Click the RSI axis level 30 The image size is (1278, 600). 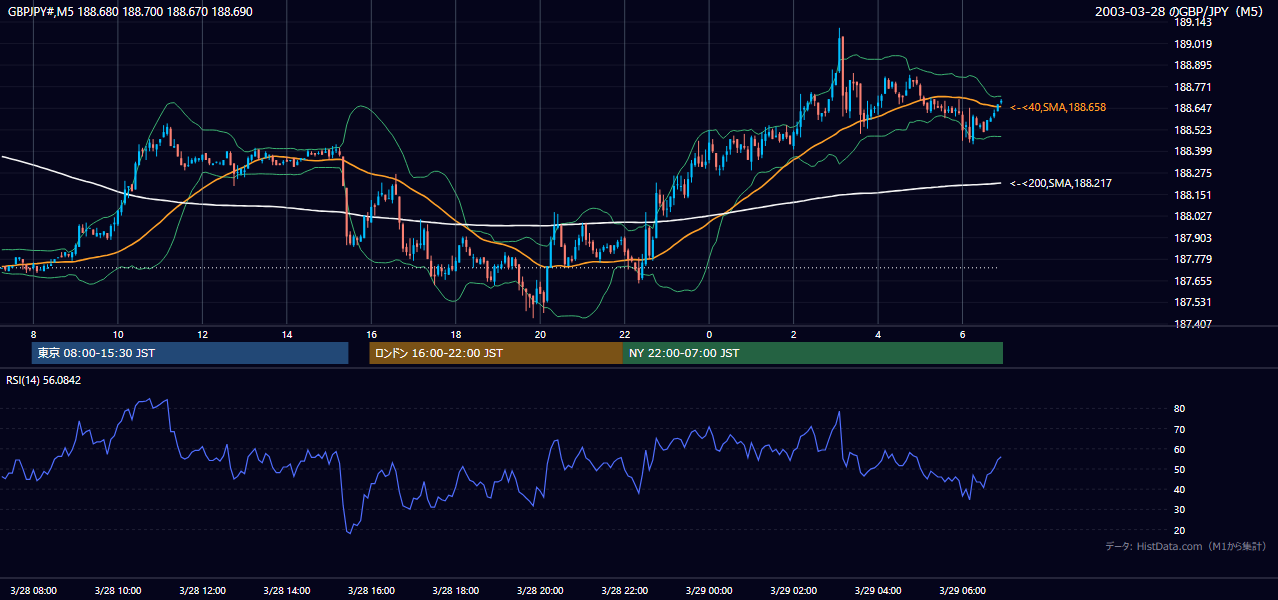[1179, 510]
